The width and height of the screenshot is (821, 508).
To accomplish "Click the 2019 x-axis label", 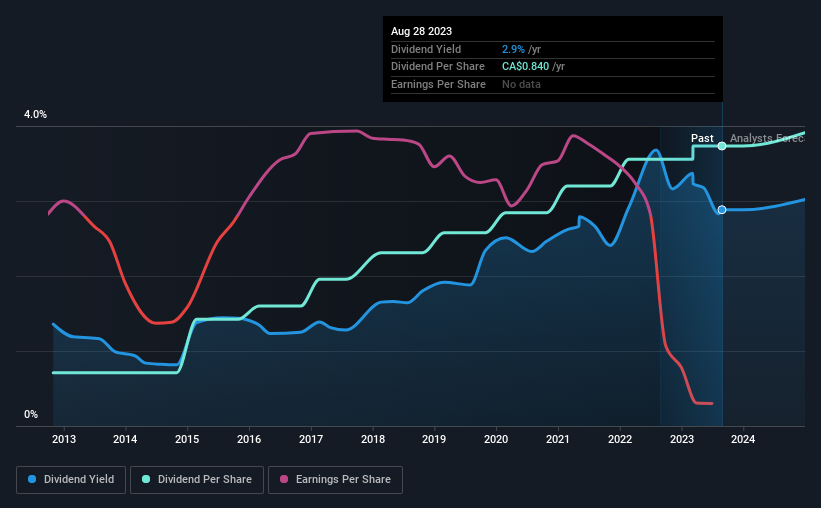I will pos(434,439).
